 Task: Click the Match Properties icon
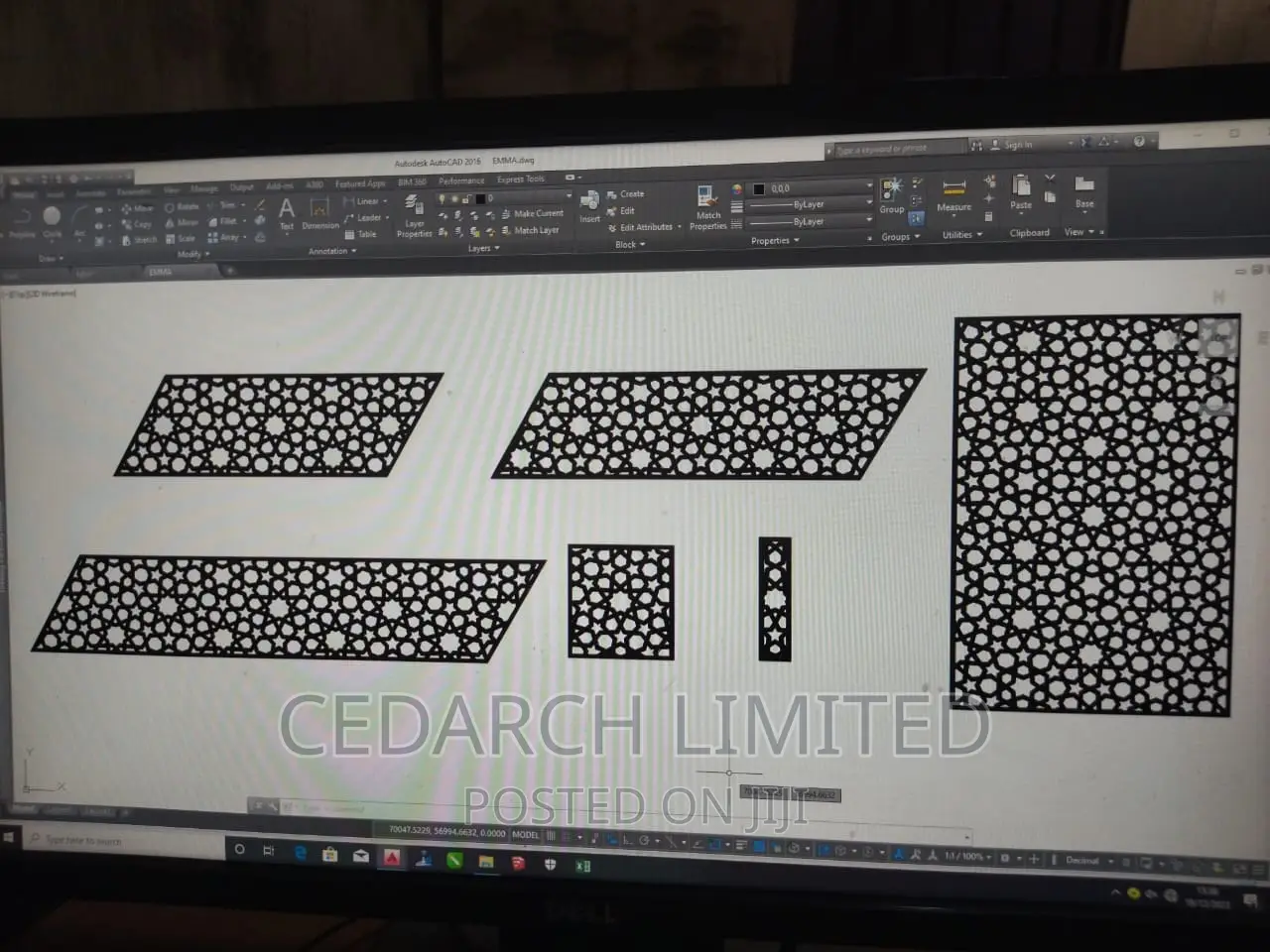pyautogui.click(x=708, y=208)
